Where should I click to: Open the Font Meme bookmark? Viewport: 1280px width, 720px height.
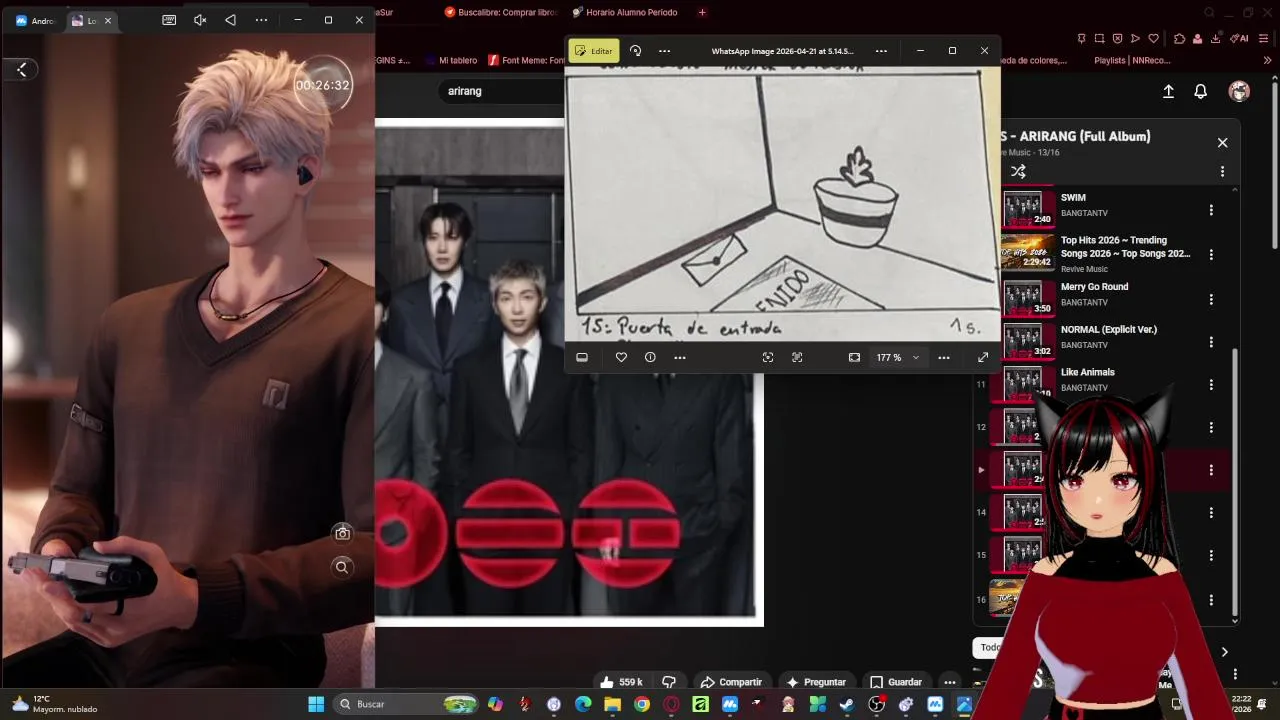[527, 60]
